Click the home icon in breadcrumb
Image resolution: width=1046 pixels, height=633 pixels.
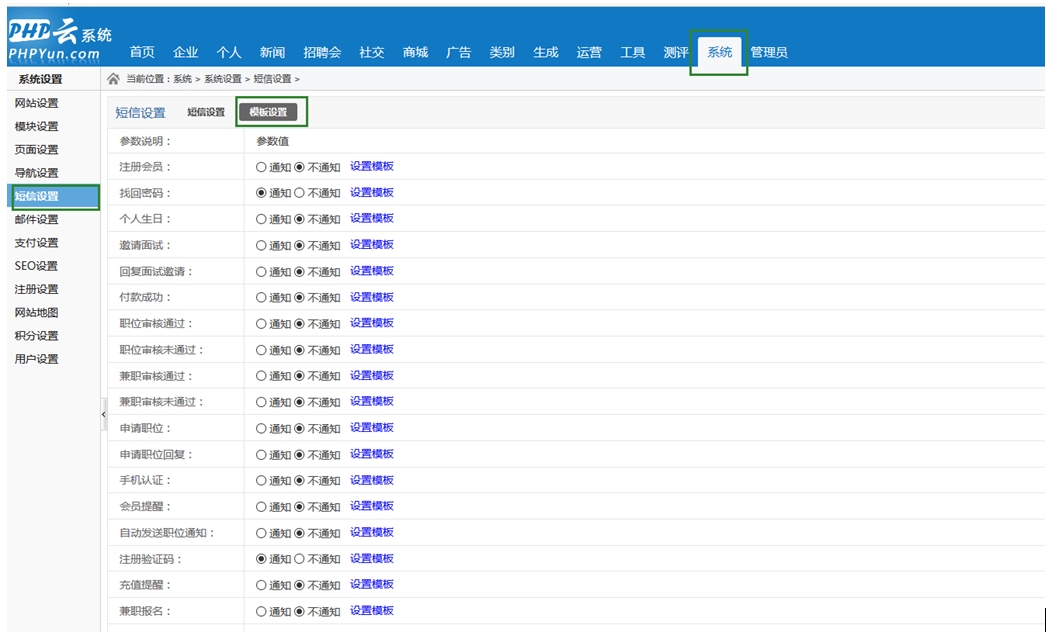click(x=114, y=79)
